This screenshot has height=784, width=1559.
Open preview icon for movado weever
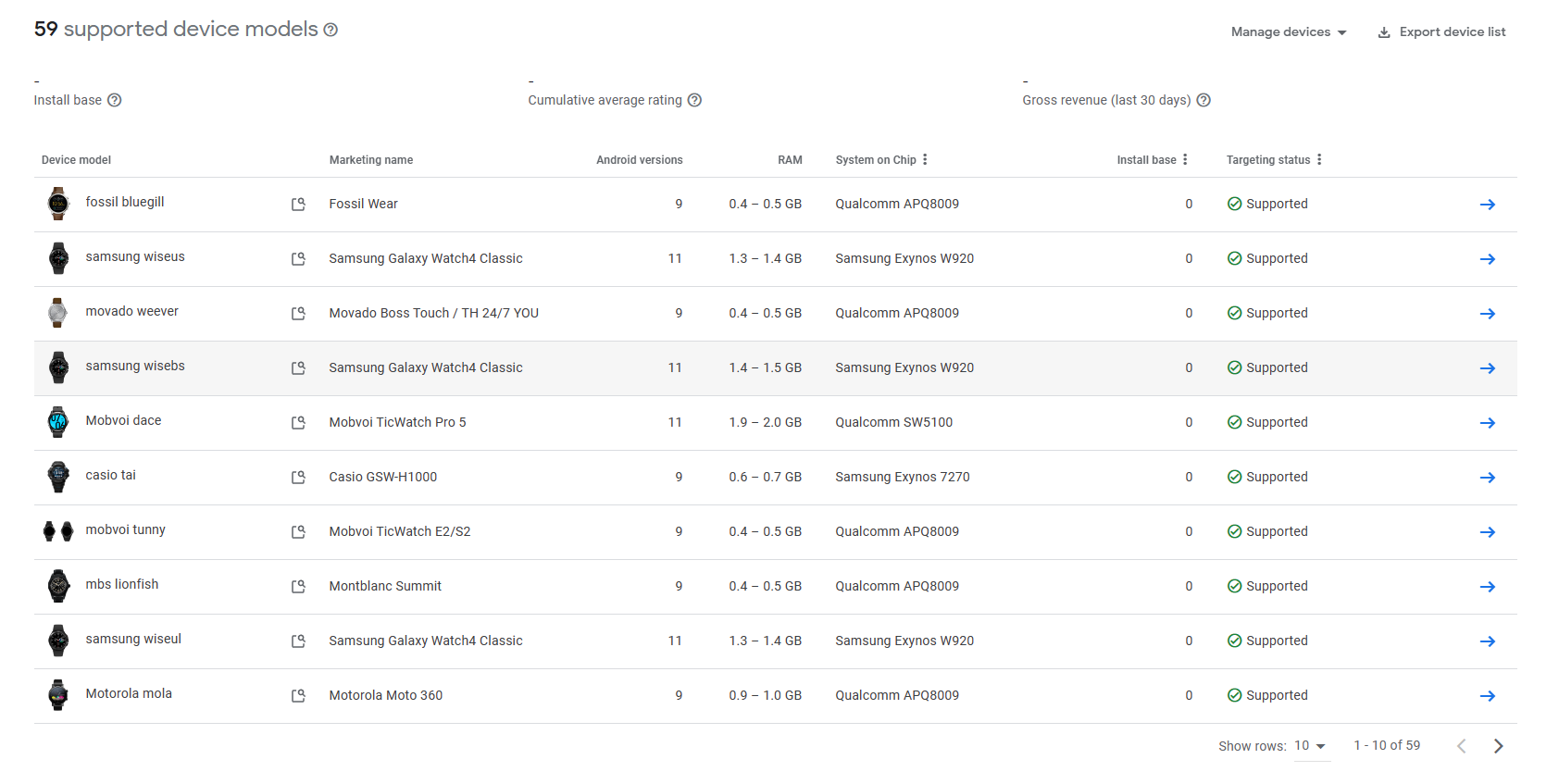click(298, 314)
